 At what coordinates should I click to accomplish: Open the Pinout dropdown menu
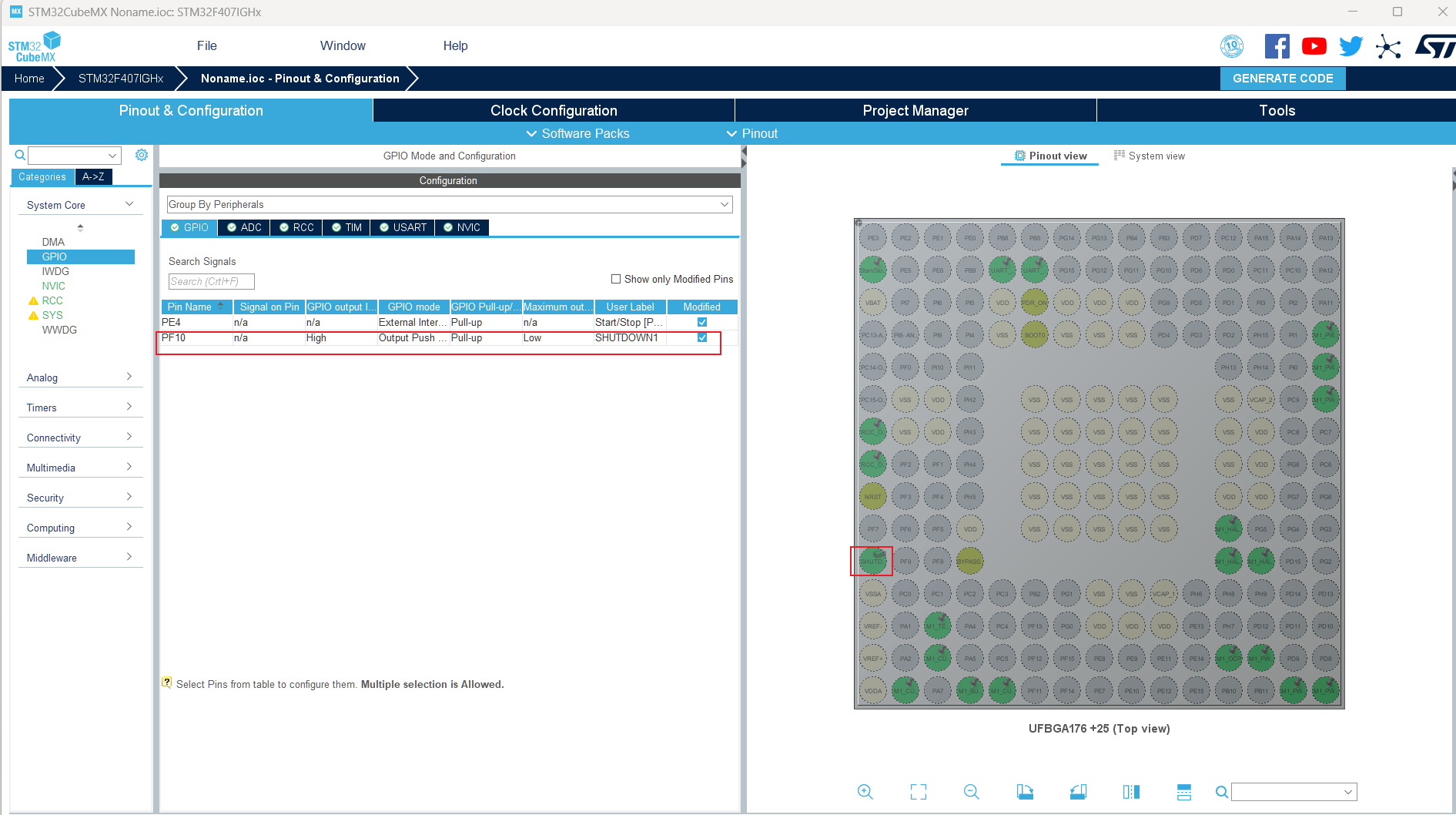tap(752, 133)
